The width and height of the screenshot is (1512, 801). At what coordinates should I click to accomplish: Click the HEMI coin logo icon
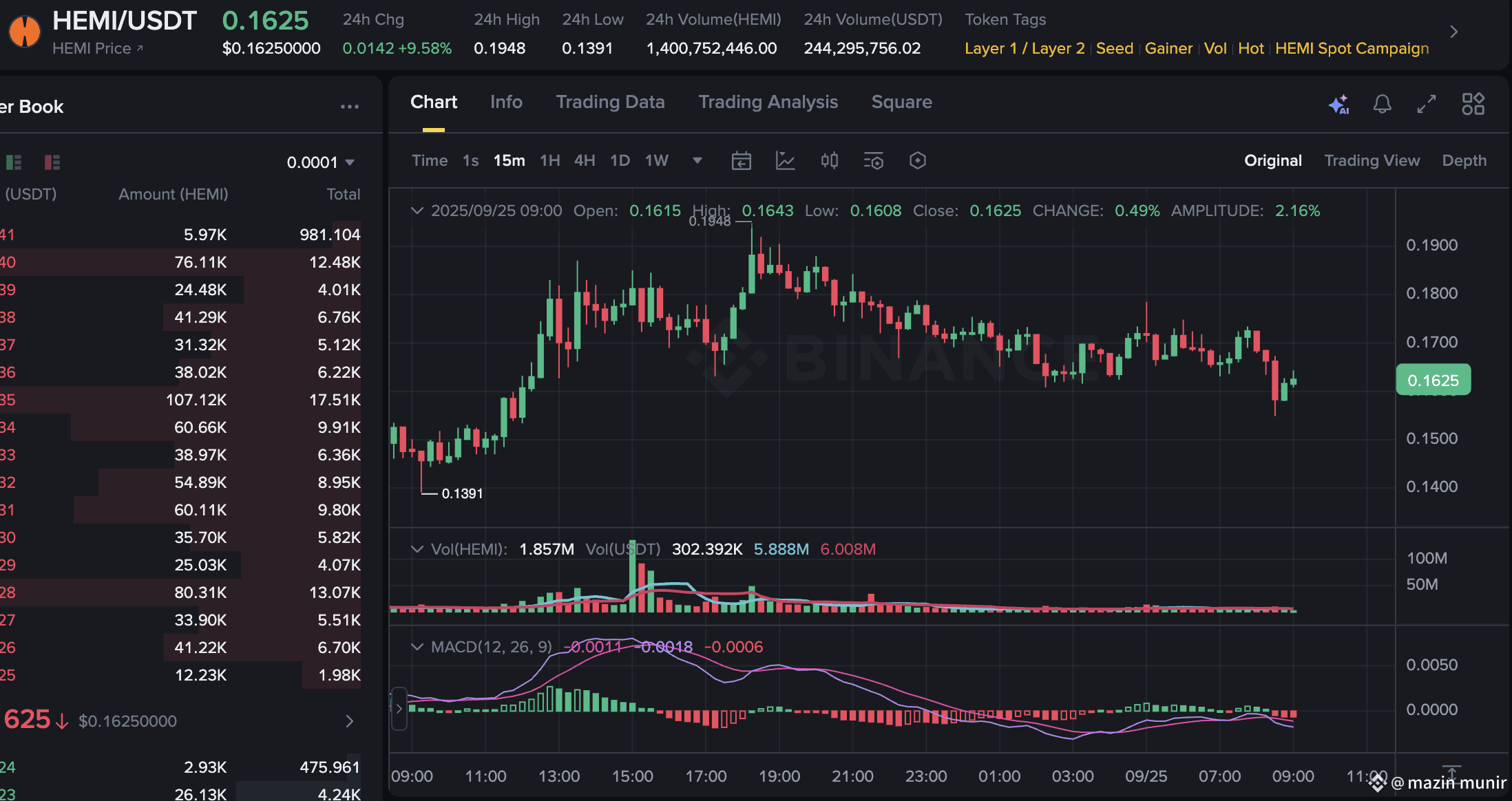pyautogui.click(x=25, y=32)
